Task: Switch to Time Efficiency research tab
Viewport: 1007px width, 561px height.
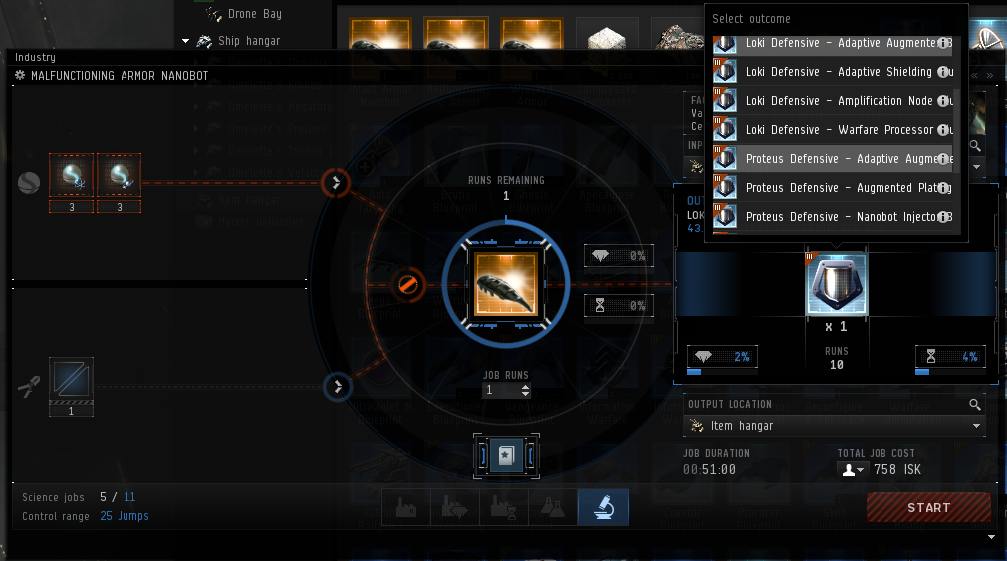Action: tap(504, 508)
